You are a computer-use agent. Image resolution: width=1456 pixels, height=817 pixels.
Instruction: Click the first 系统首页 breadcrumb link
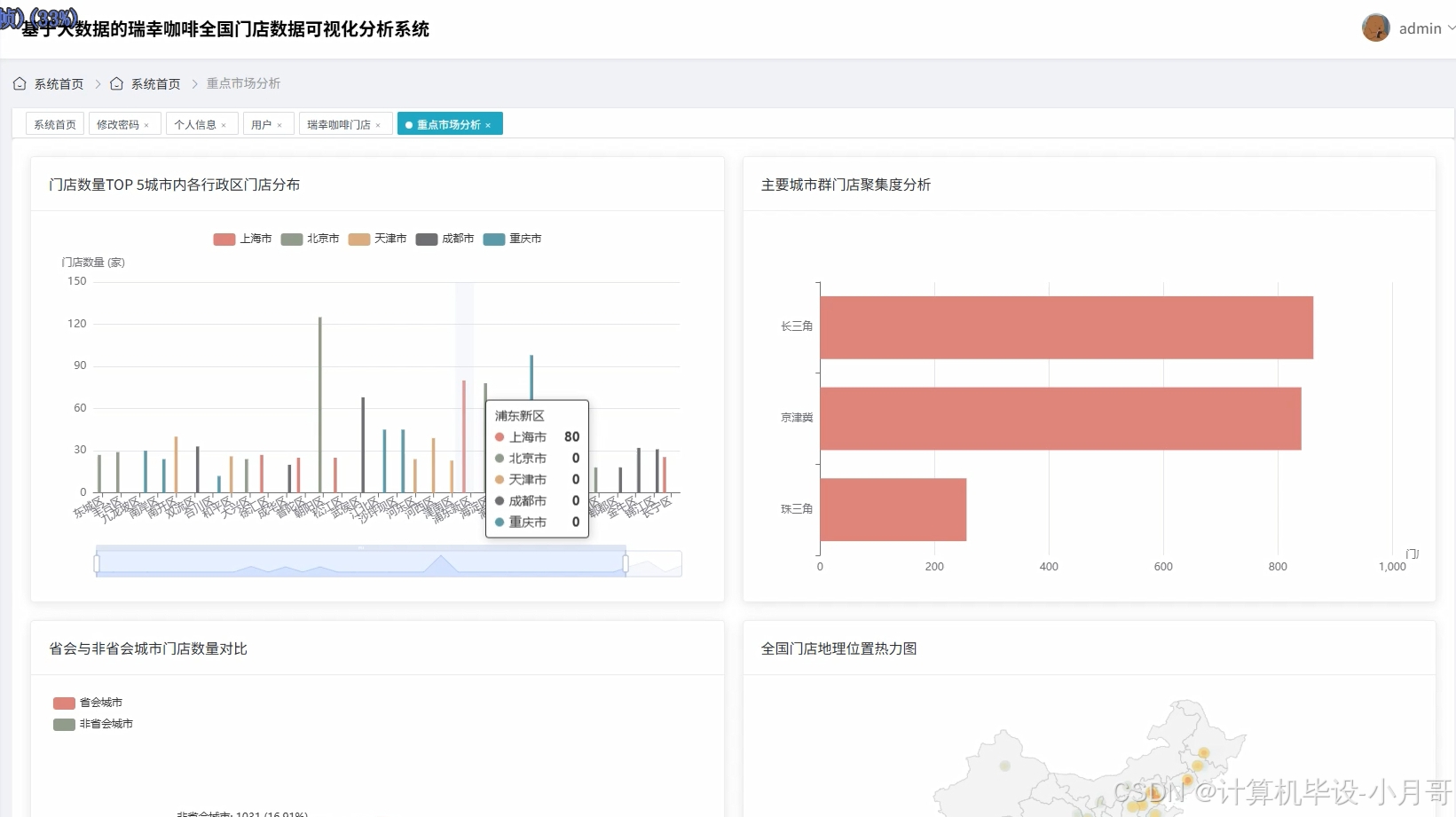[x=59, y=83]
